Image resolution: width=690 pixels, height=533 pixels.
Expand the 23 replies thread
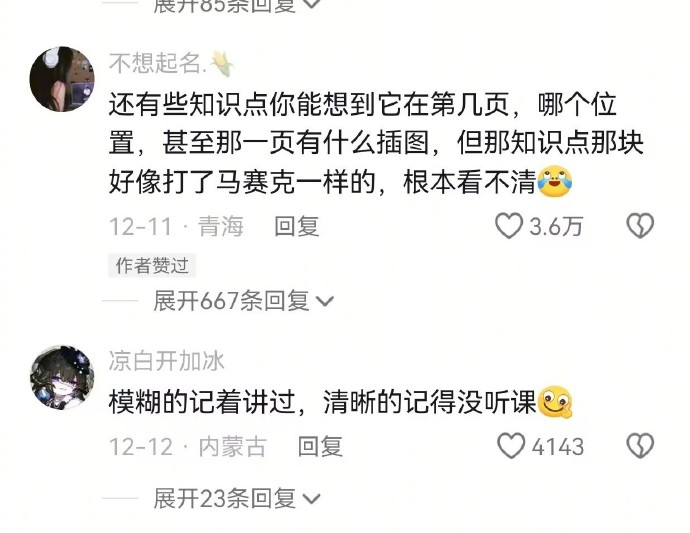pyautogui.click(x=237, y=499)
